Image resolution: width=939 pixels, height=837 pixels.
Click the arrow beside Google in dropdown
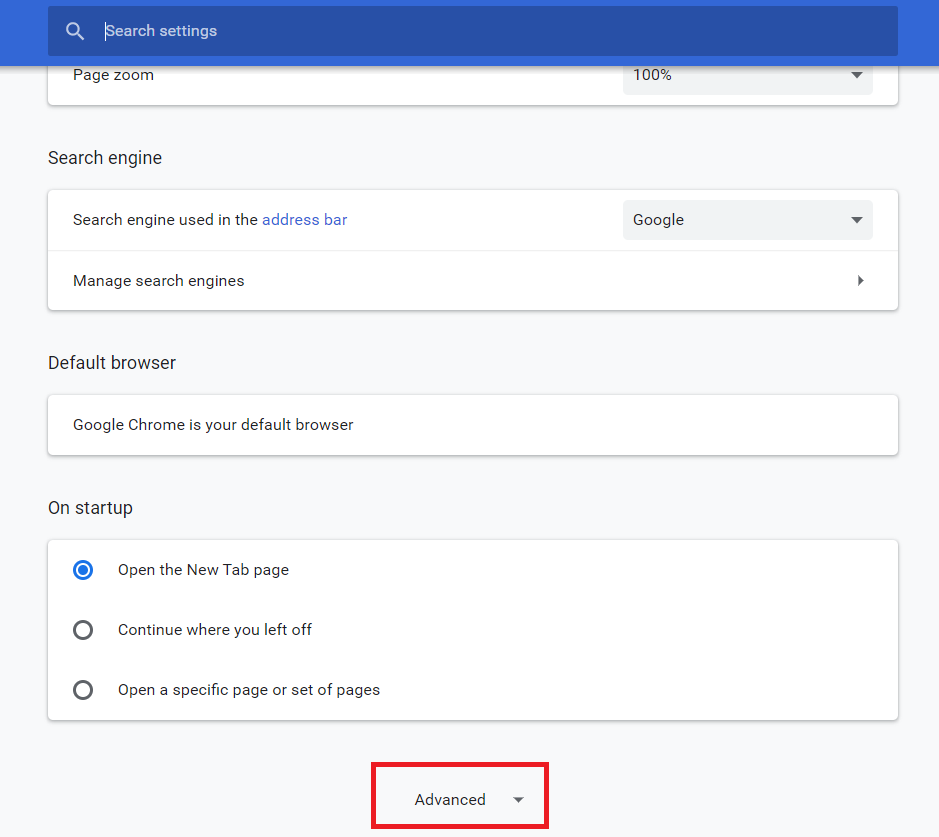click(857, 220)
